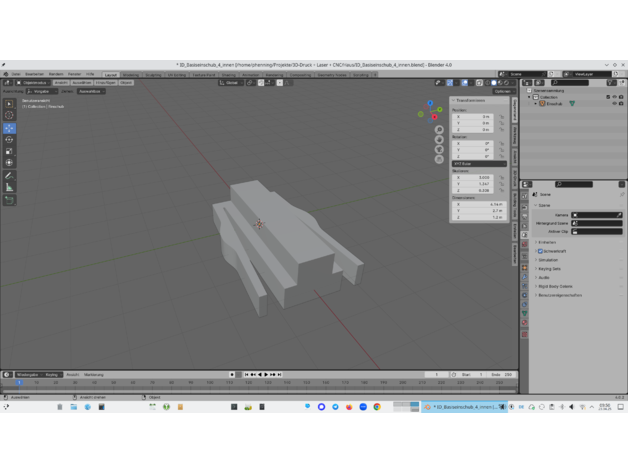Select the Measure tool
The image size is (628, 472).
click(10, 187)
